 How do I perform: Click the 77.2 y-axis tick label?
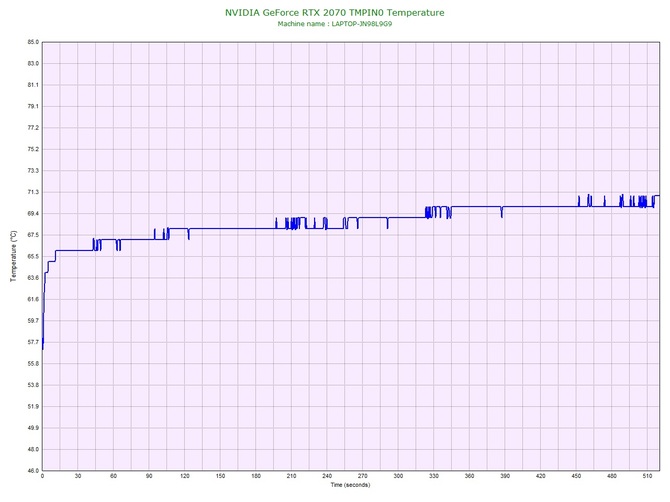[x=33, y=128]
